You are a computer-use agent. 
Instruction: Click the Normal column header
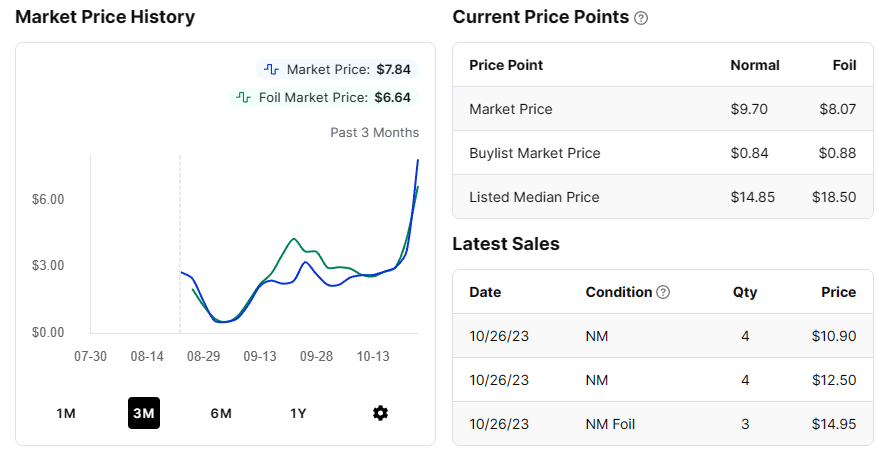click(755, 65)
